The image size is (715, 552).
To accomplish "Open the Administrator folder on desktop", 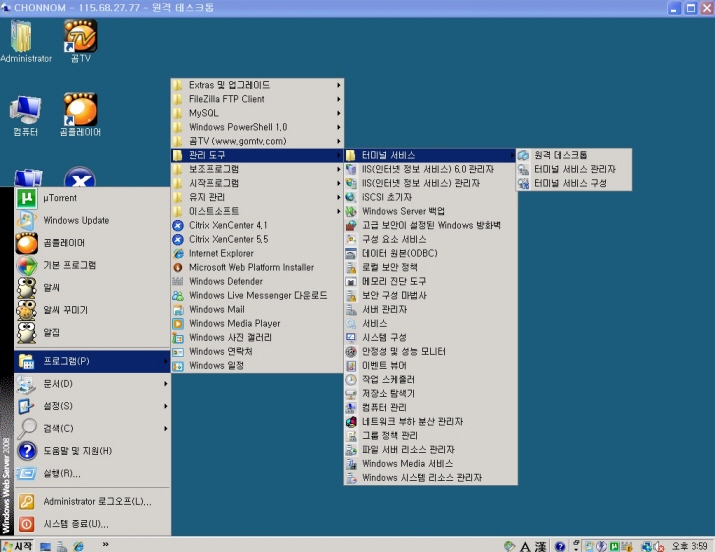I will coord(25,39).
